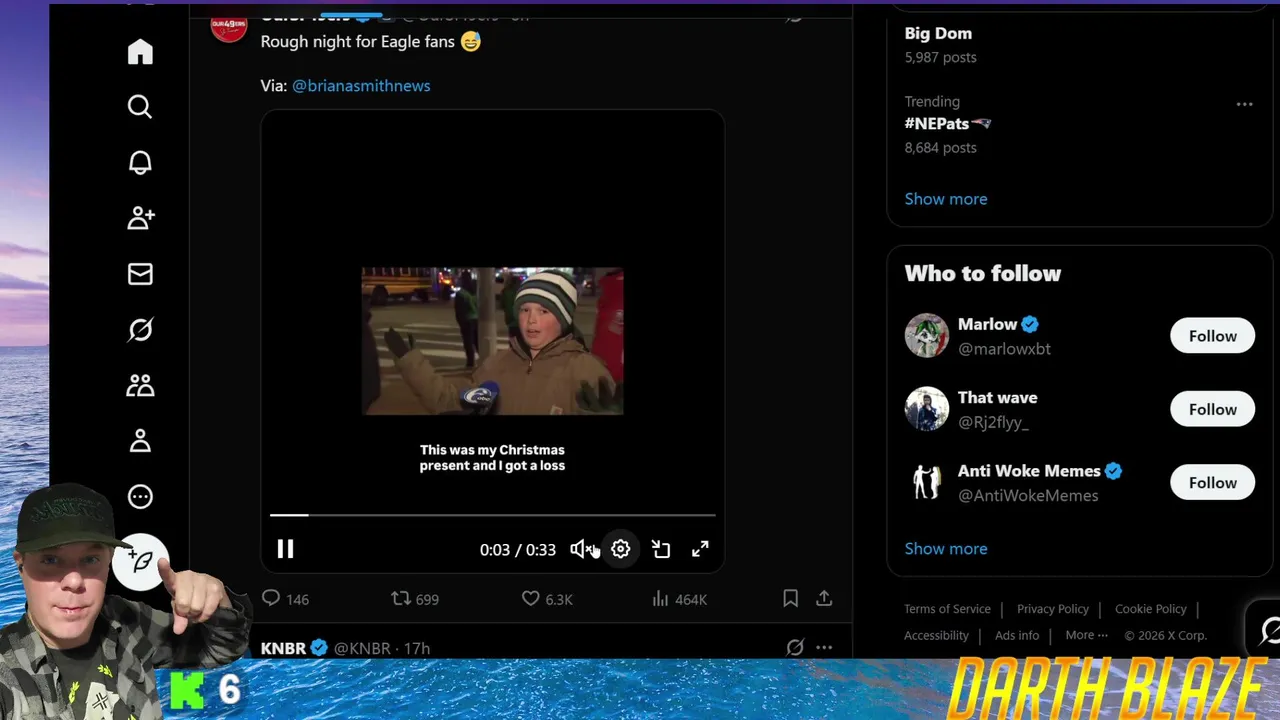Viewport: 1280px width, 720px height.
Task: Show more trending topics
Action: [946, 199]
